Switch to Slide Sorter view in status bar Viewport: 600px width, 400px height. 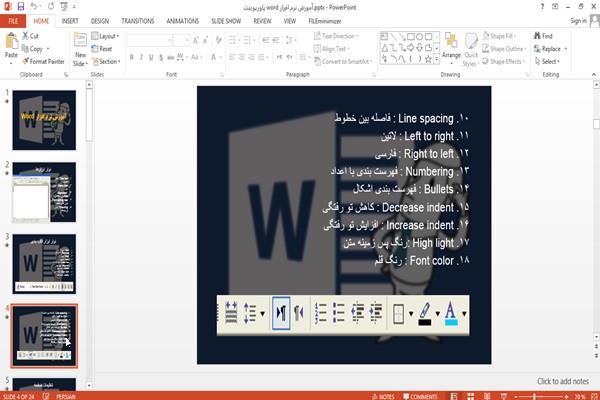[471, 396]
